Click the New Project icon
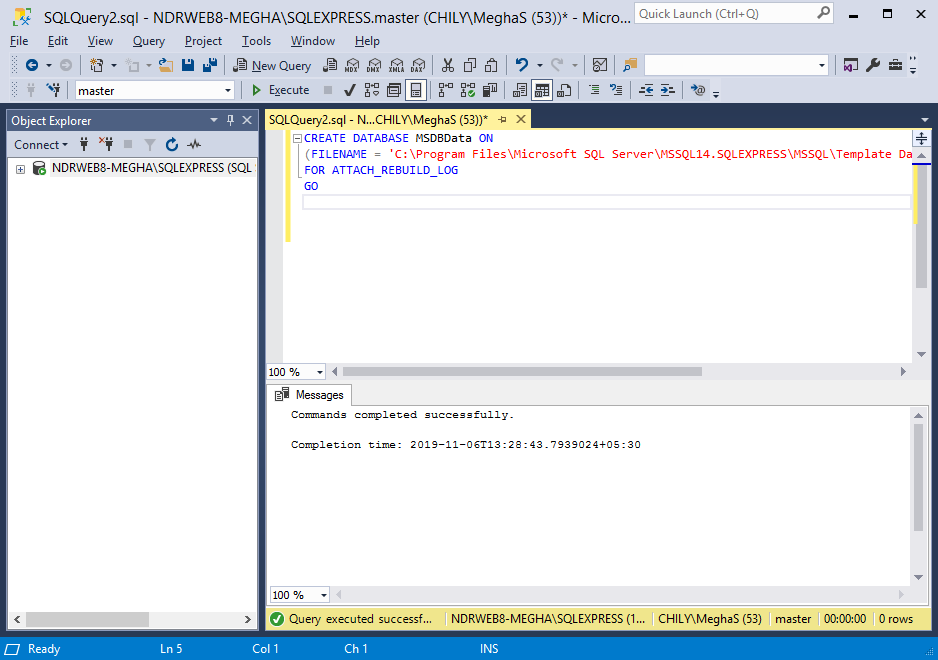The width and height of the screenshot is (938, 660). point(96,65)
